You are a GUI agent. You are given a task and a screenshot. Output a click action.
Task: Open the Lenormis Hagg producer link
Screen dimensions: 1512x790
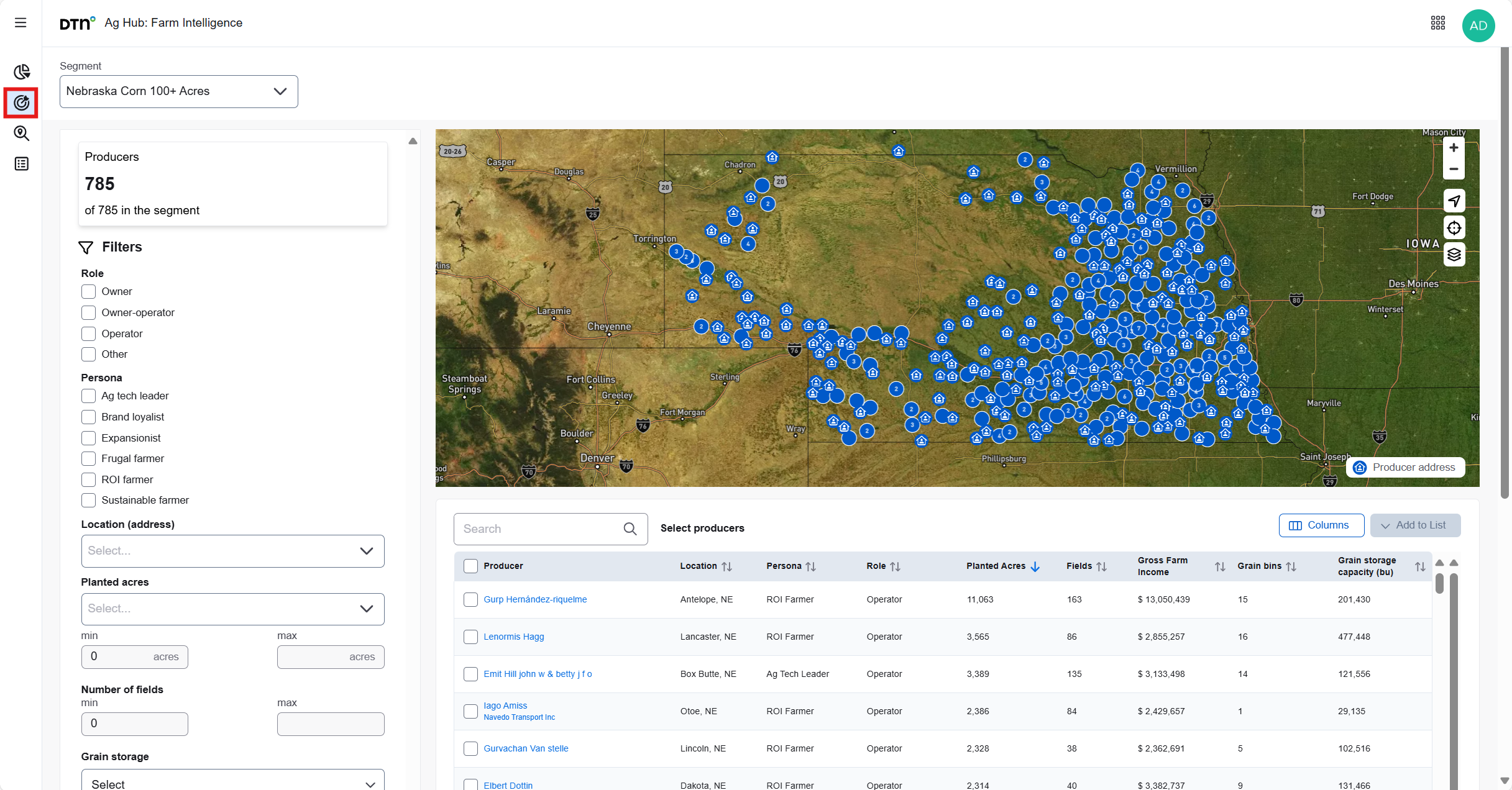pos(513,637)
